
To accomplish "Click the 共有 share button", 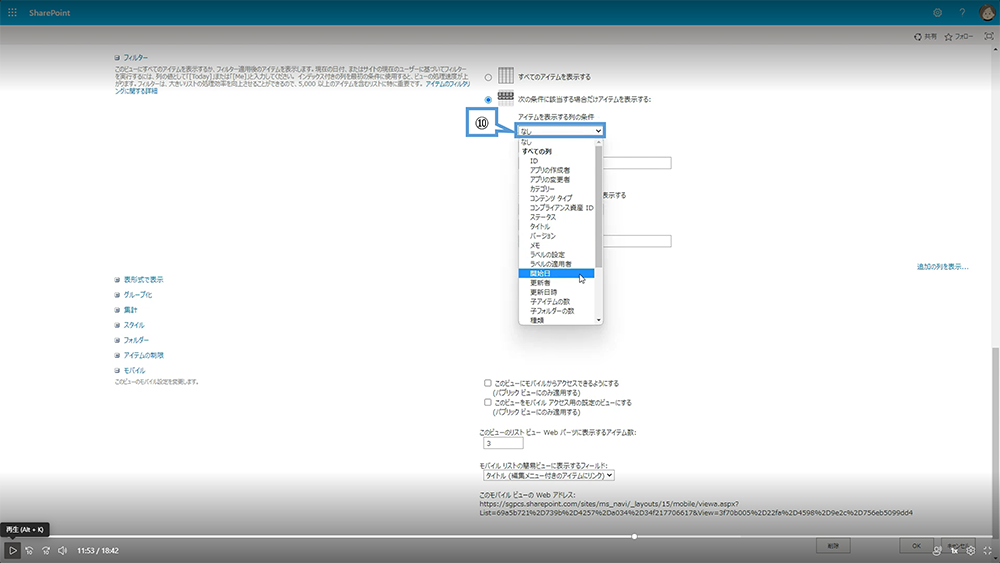I will 925,36.
